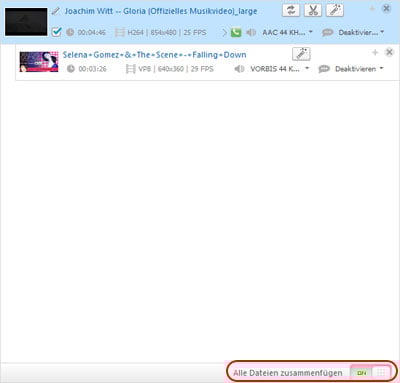Toggle the Alle Dateien zusammenfügen switch

[370, 373]
